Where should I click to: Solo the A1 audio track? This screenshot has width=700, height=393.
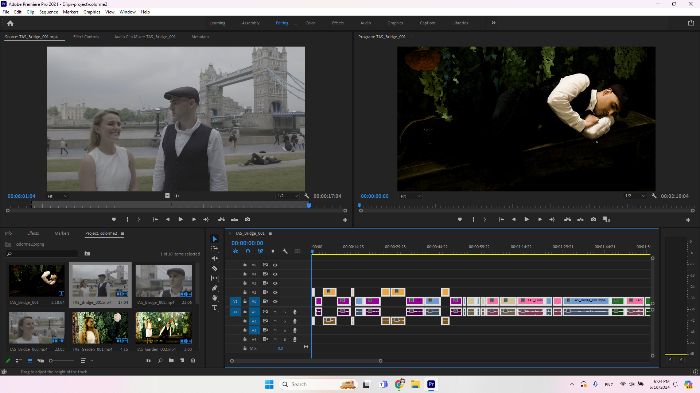pyautogui.click(x=284, y=311)
